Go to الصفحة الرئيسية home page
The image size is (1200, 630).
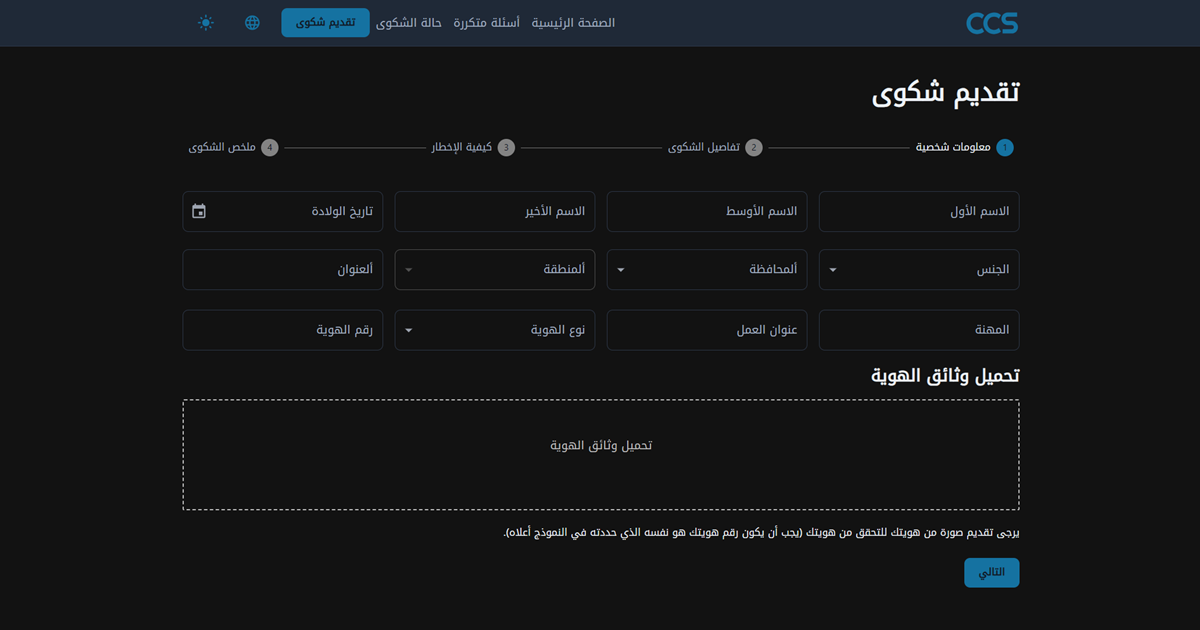(x=573, y=23)
